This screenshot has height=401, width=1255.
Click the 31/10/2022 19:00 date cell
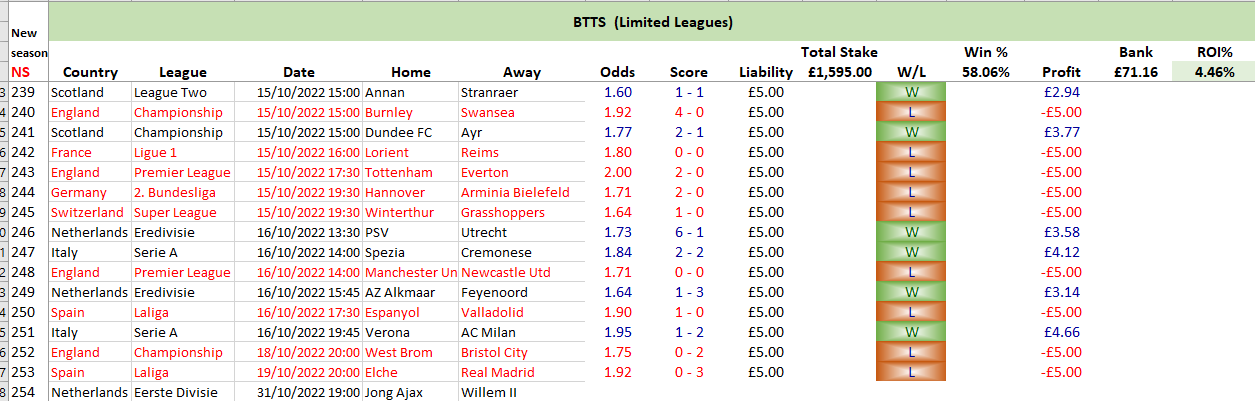click(x=307, y=392)
